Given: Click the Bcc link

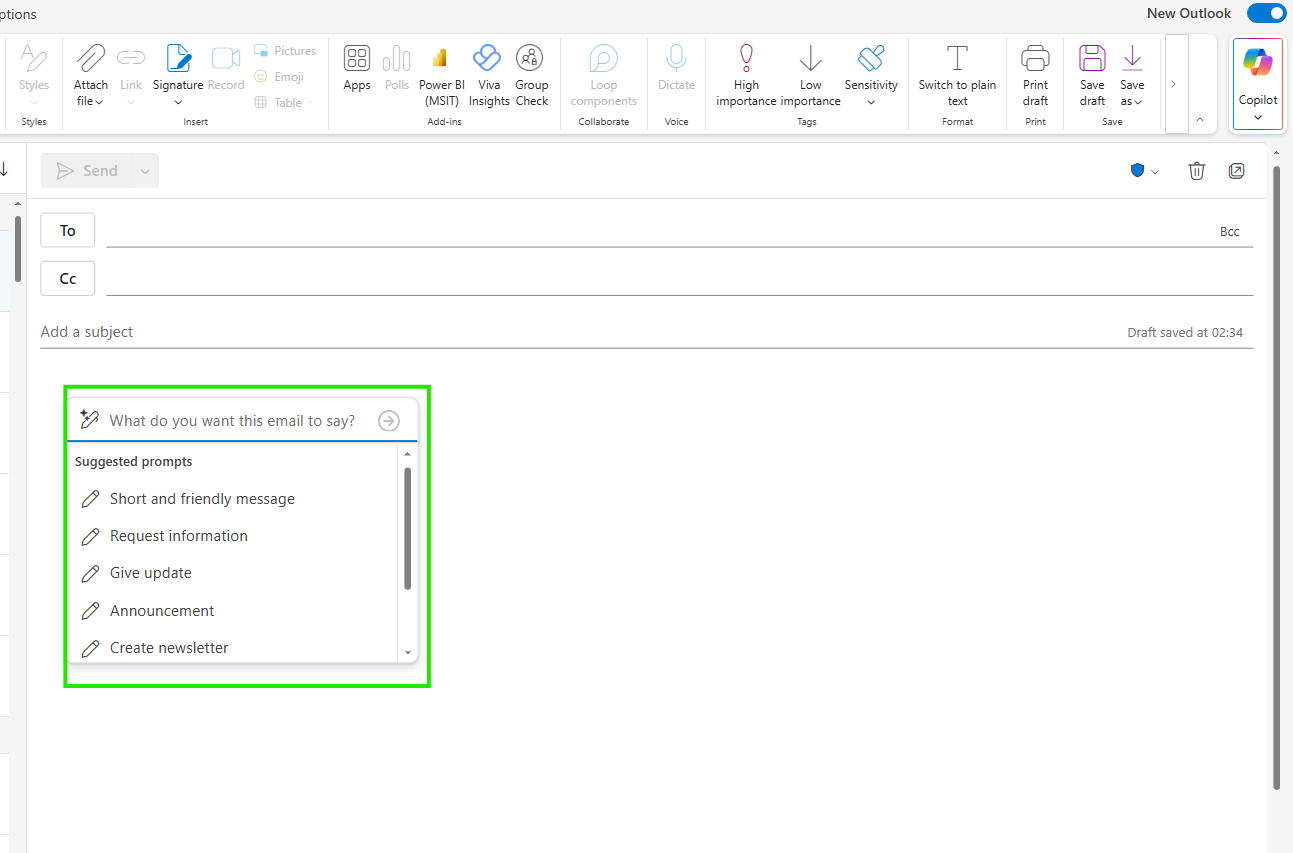Looking at the screenshot, I should click(x=1229, y=231).
